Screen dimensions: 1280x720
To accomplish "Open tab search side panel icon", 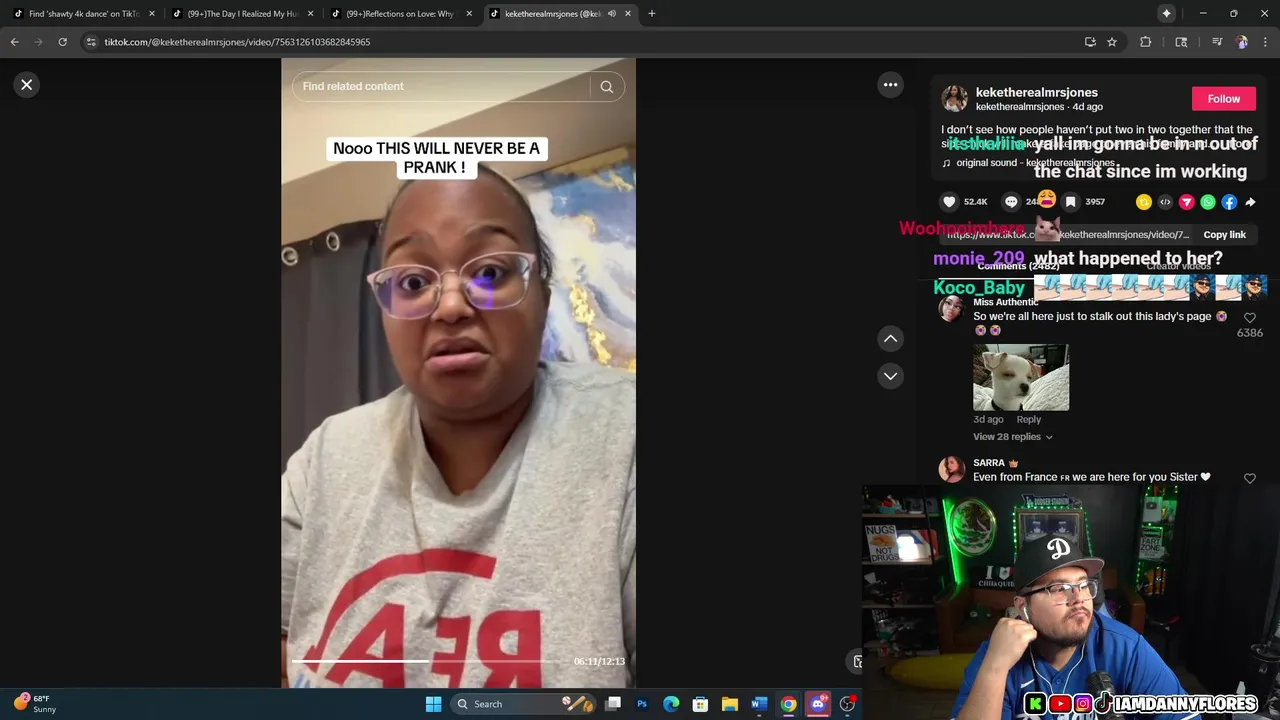I will coord(1181,42).
